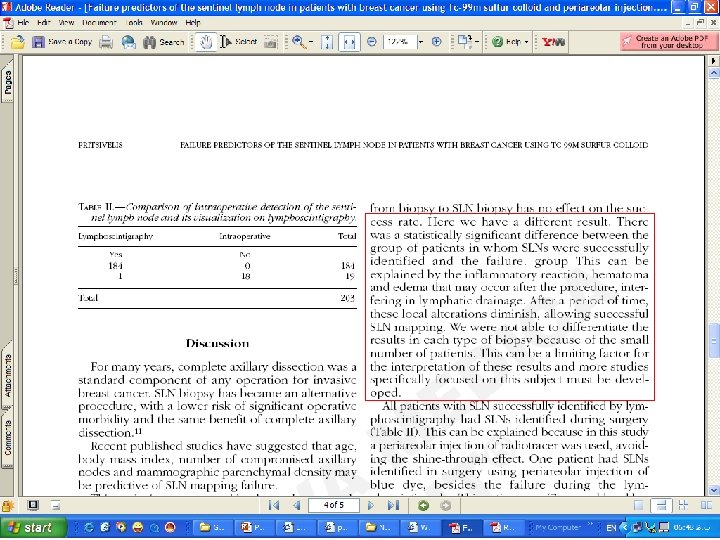The image size is (720, 540).
Task: Open the Help menu
Action: (x=193, y=22)
